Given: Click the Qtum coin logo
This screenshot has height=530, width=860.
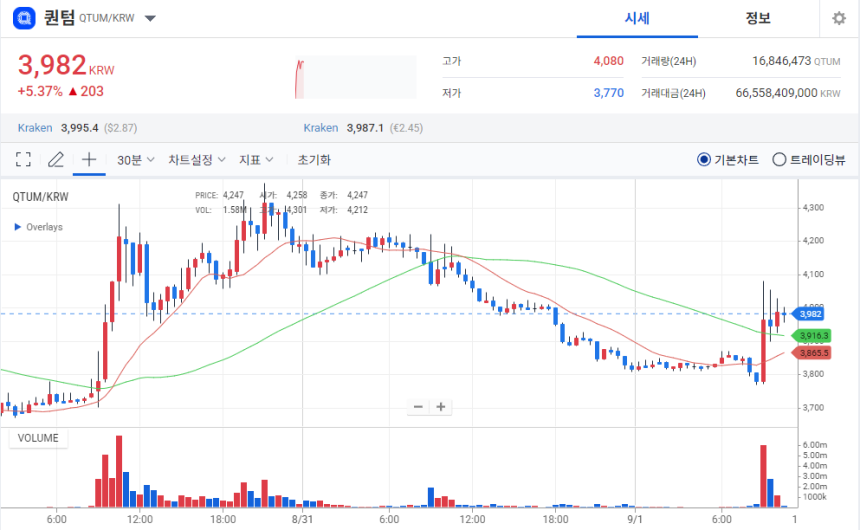Looking at the screenshot, I should click(x=24, y=18).
